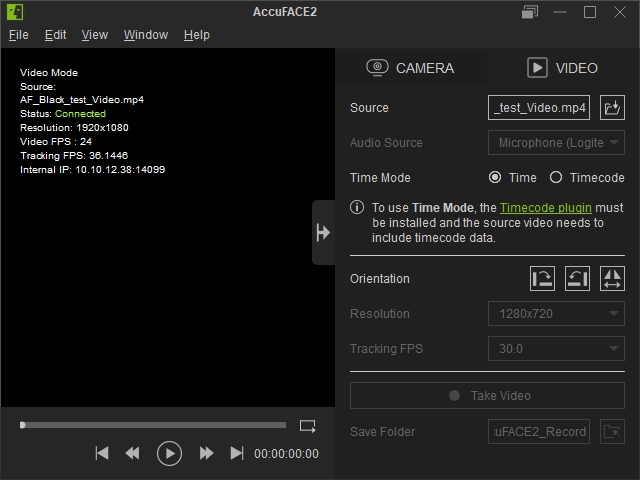
Task: Click the Resolution: 1920x1080 overlay text
Action: tap(74, 127)
